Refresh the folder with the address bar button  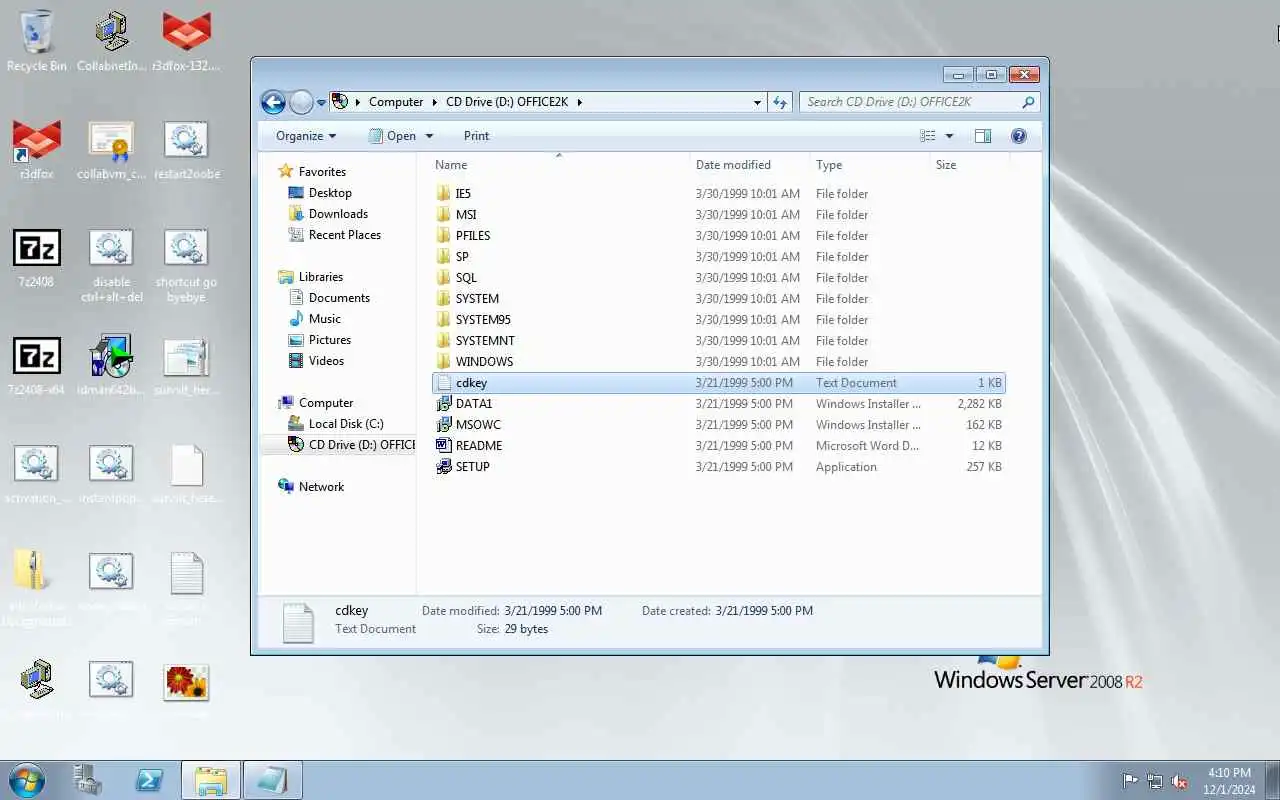pos(781,102)
